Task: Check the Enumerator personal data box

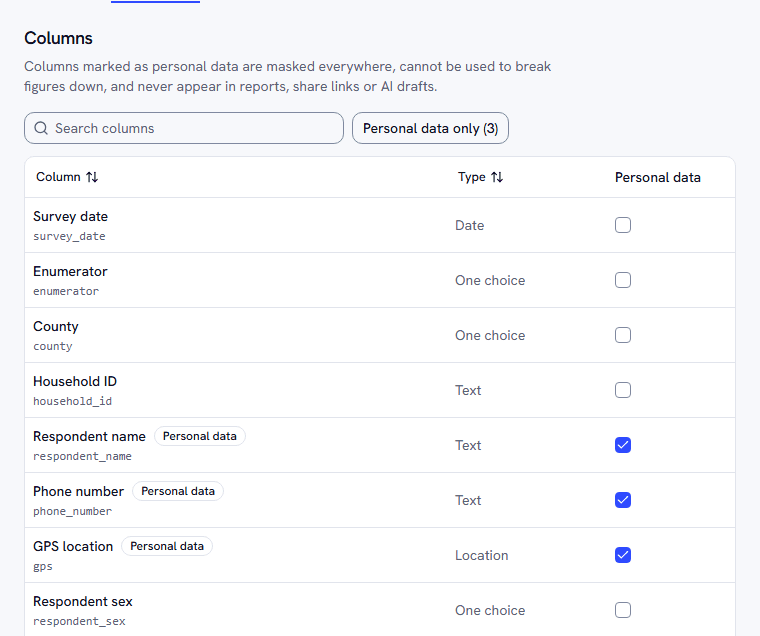Action: point(623,280)
